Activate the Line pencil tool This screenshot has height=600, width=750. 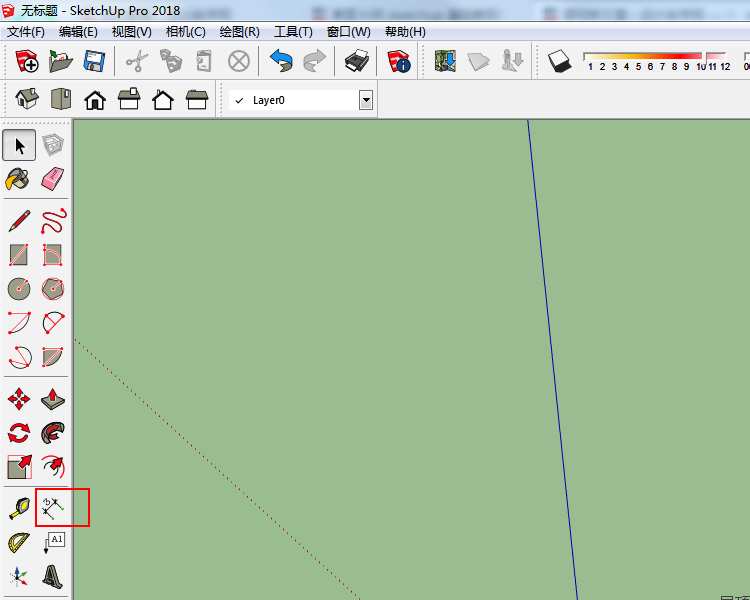tap(18, 220)
